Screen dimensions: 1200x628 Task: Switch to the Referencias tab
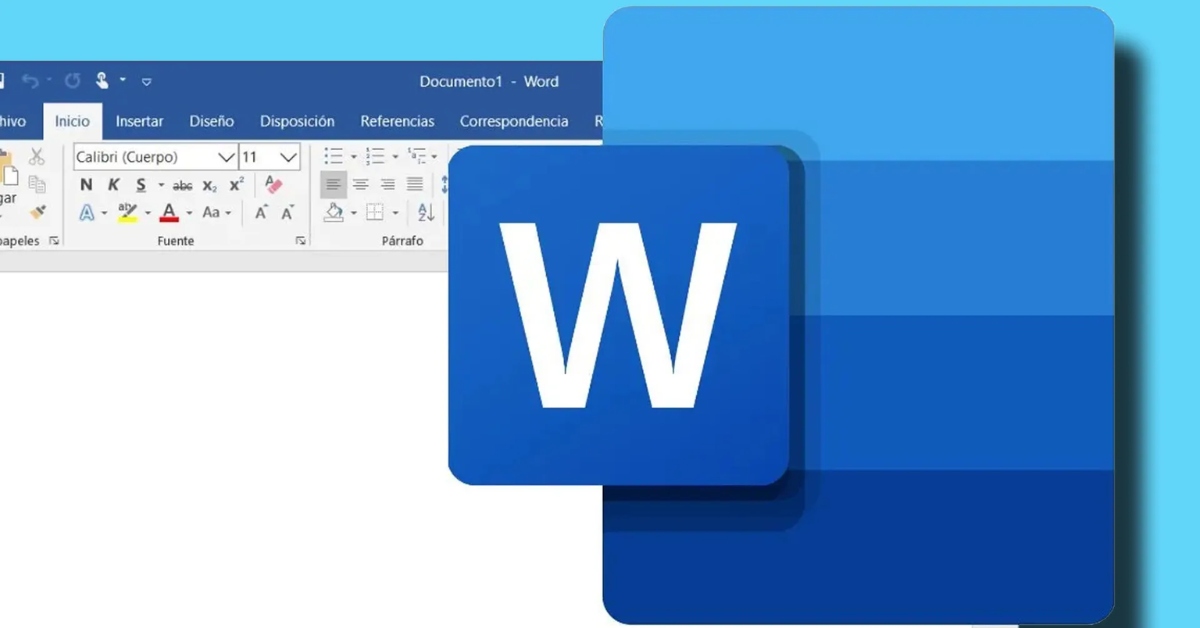coord(397,121)
